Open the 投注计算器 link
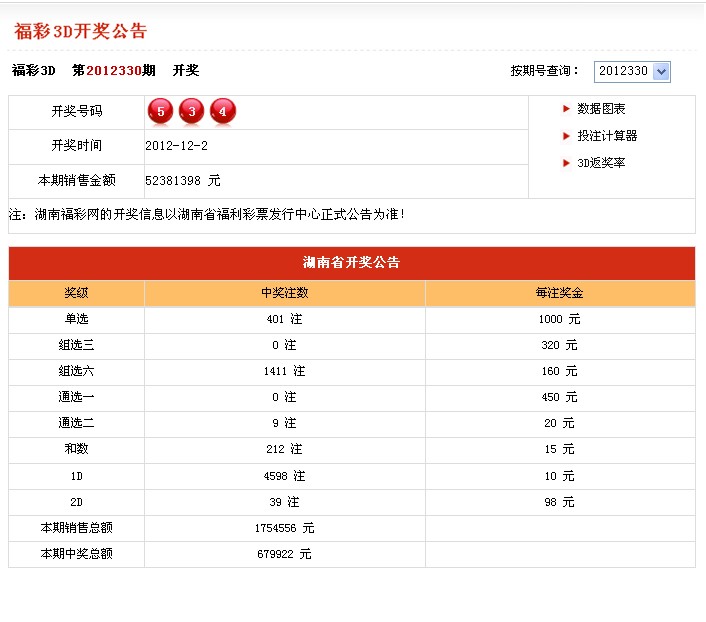This screenshot has width=706, height=622. click(x=607, y=136)
